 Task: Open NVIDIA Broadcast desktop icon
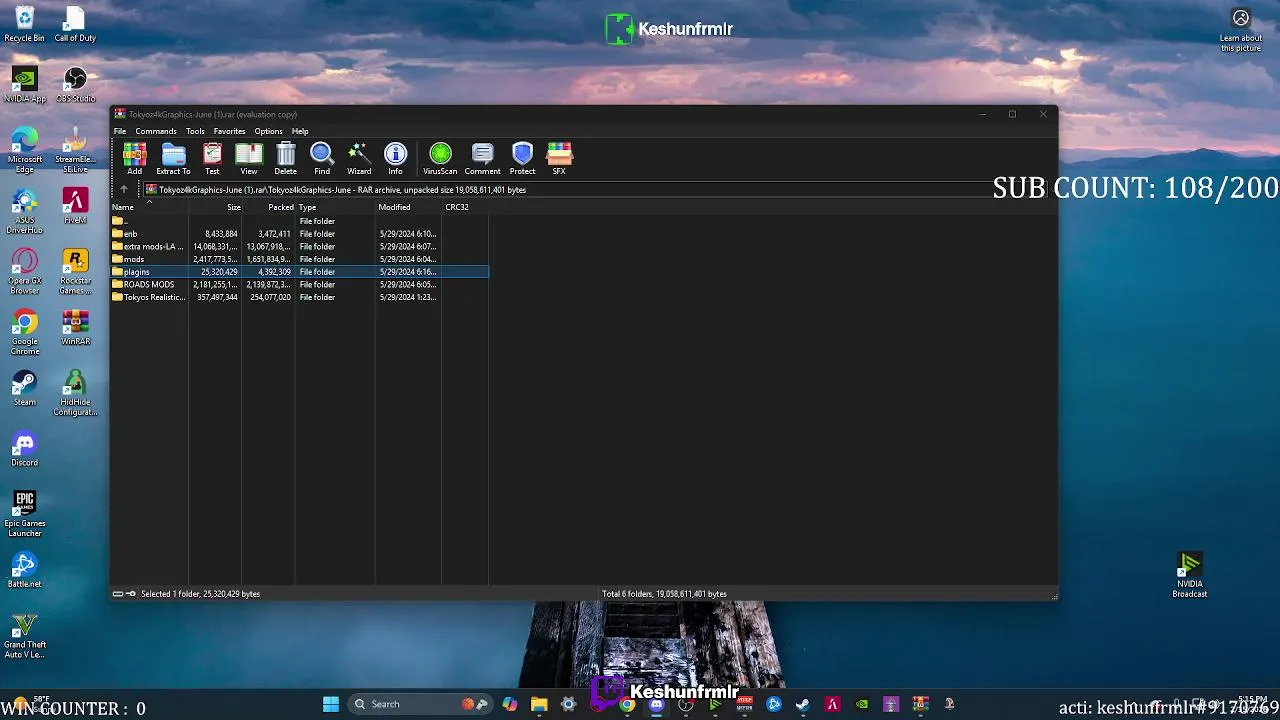1190,575
